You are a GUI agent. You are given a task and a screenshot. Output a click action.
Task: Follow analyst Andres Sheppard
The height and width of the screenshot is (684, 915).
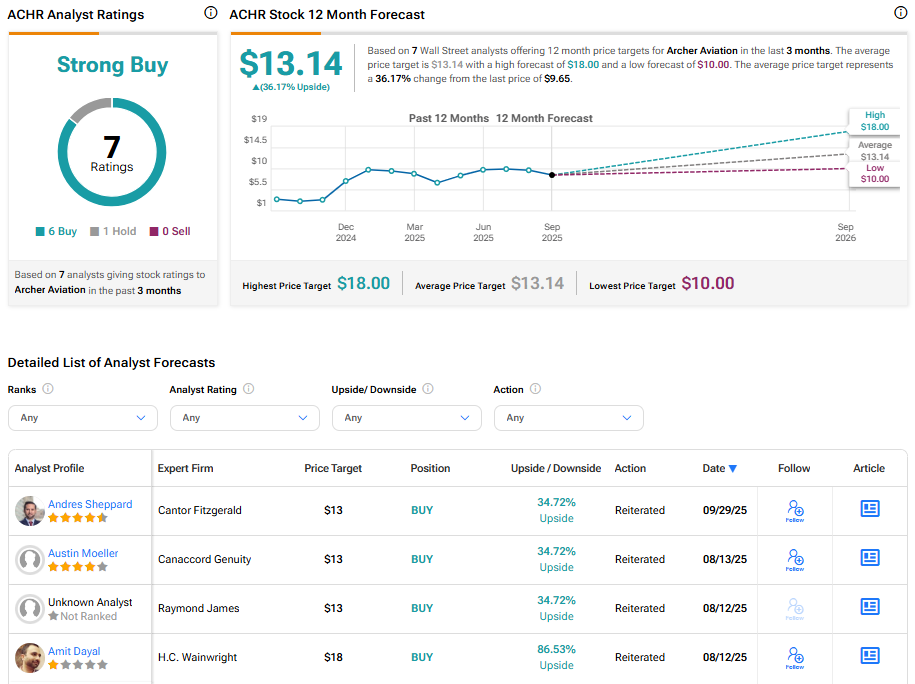click(795, 510)
